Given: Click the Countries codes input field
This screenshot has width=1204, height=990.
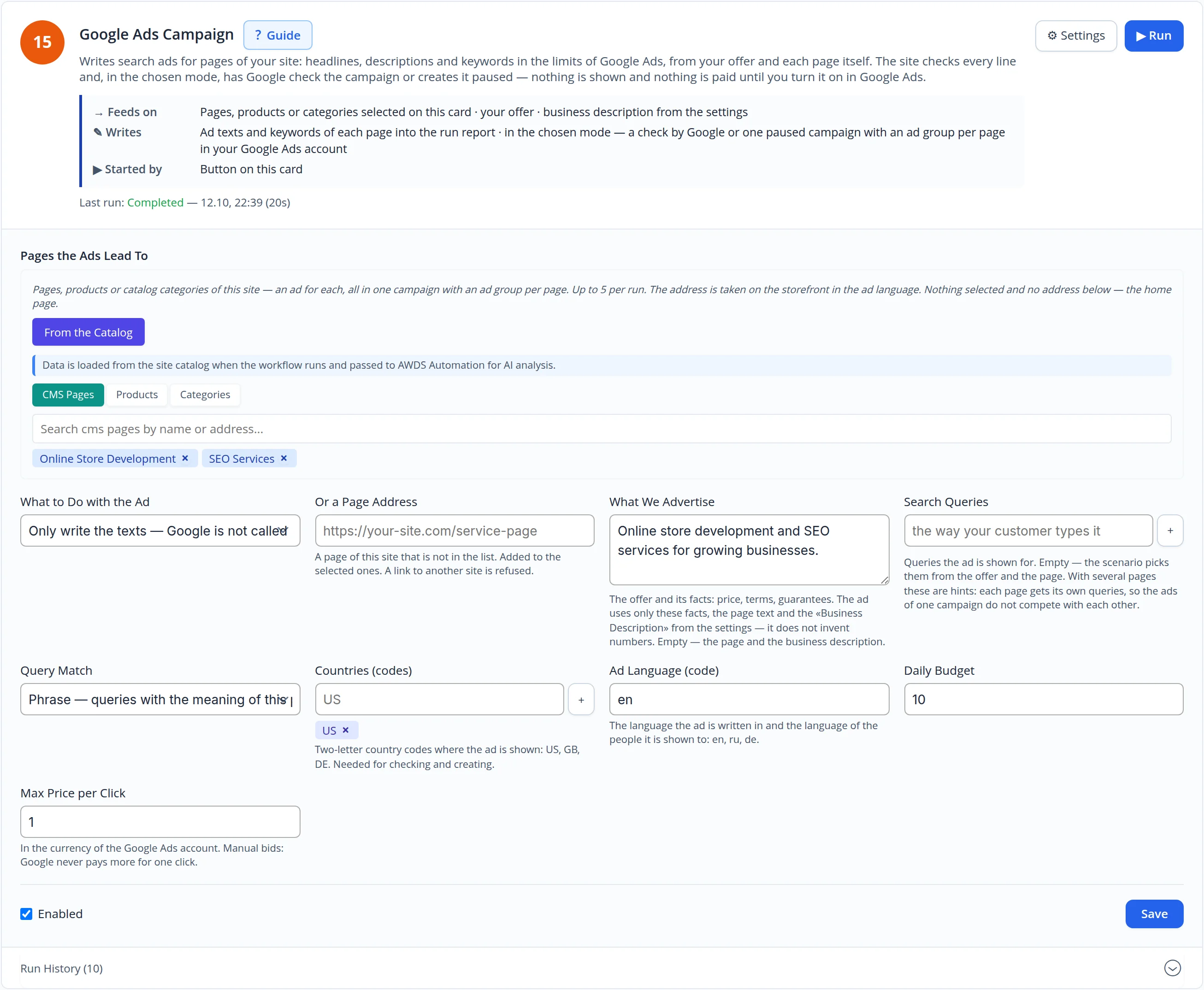Looking at the screenshot, I should tap(440, 699).
